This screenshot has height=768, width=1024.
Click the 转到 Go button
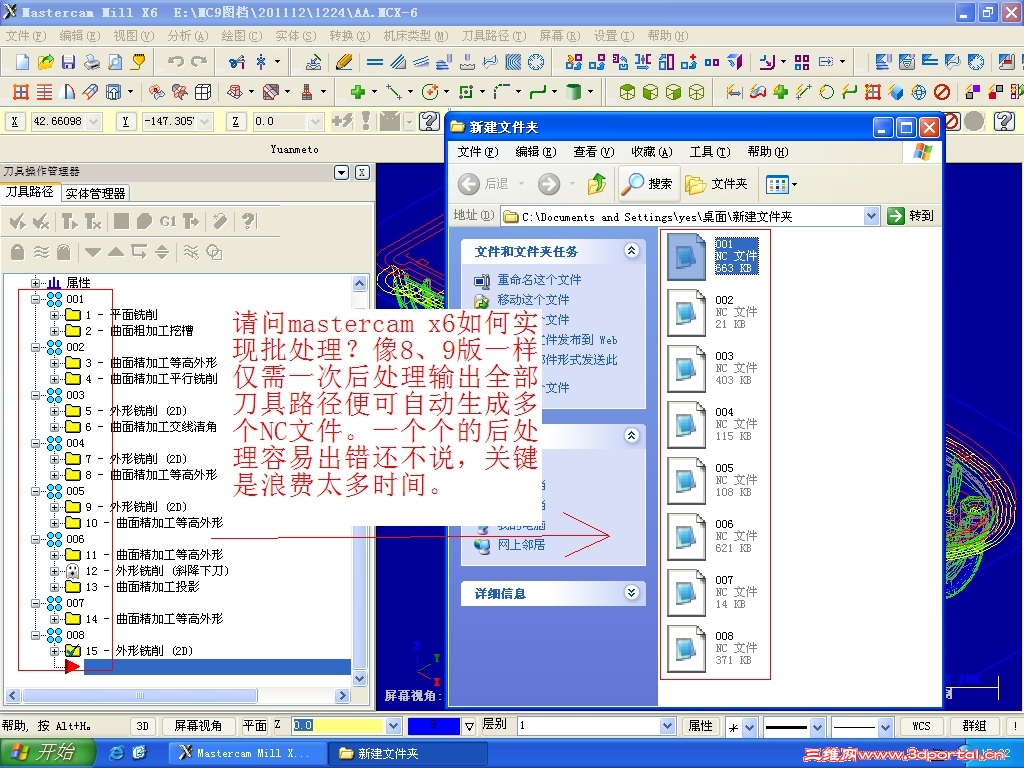pos(911,216)
